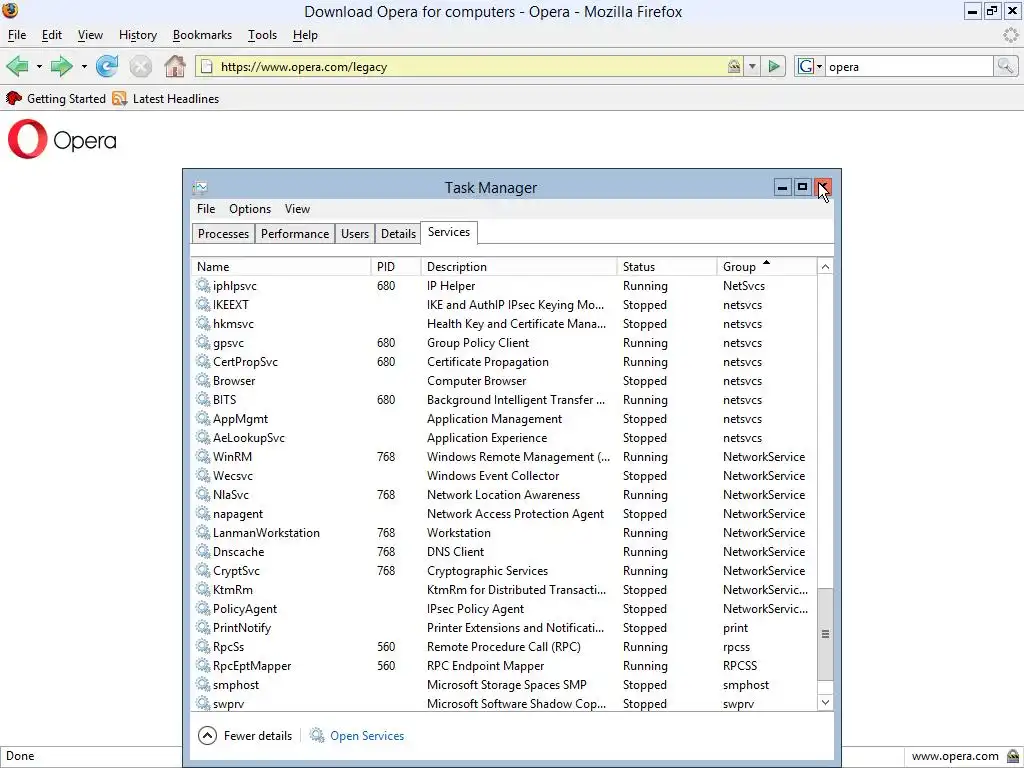
Task: Click the services list scroll-down arrow
Action: point(825,702)
